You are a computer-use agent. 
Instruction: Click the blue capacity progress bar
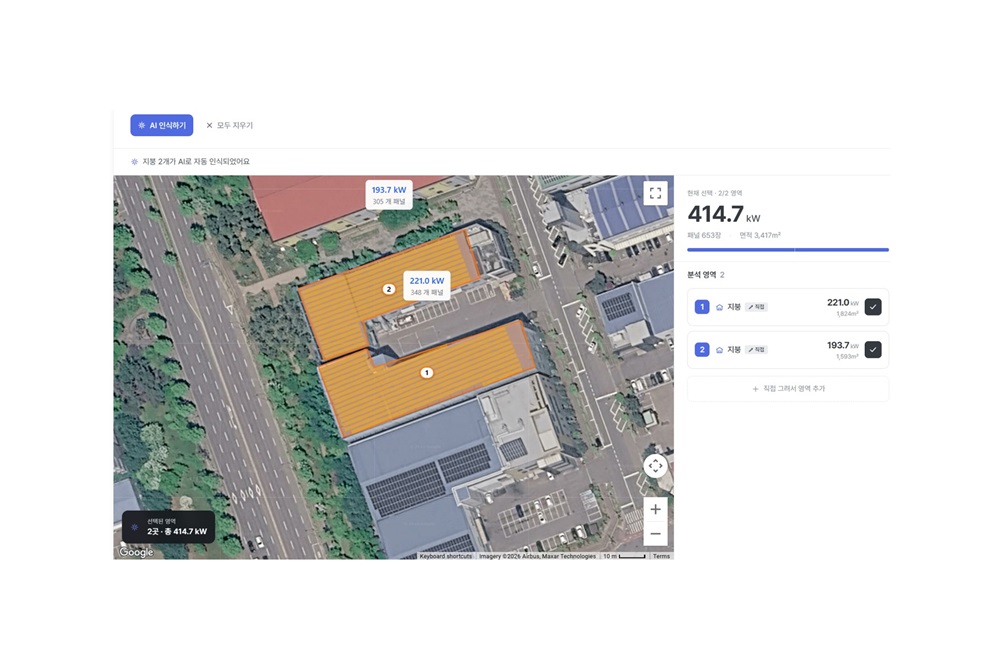[x=788, y=250]
